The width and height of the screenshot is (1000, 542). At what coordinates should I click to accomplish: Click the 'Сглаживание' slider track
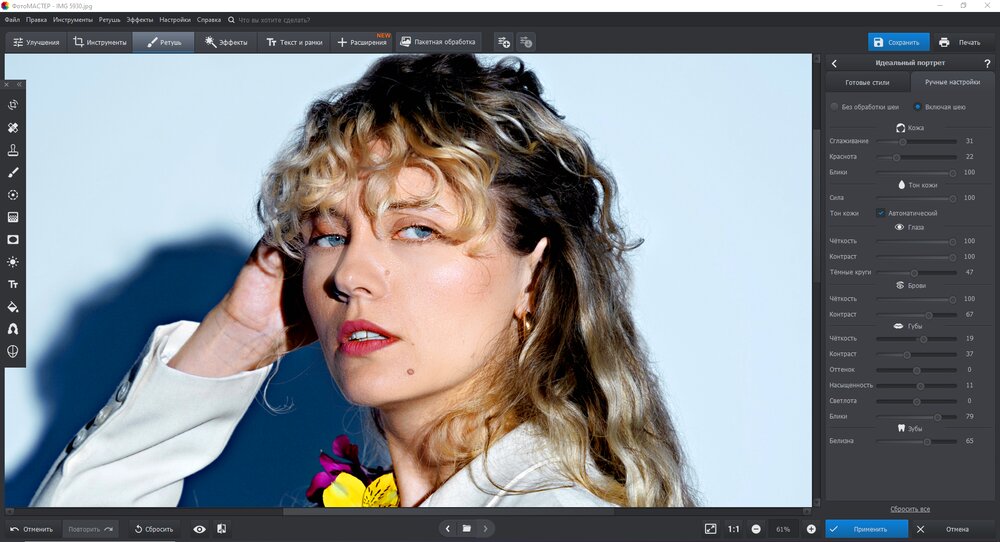(x=915, y=141)
